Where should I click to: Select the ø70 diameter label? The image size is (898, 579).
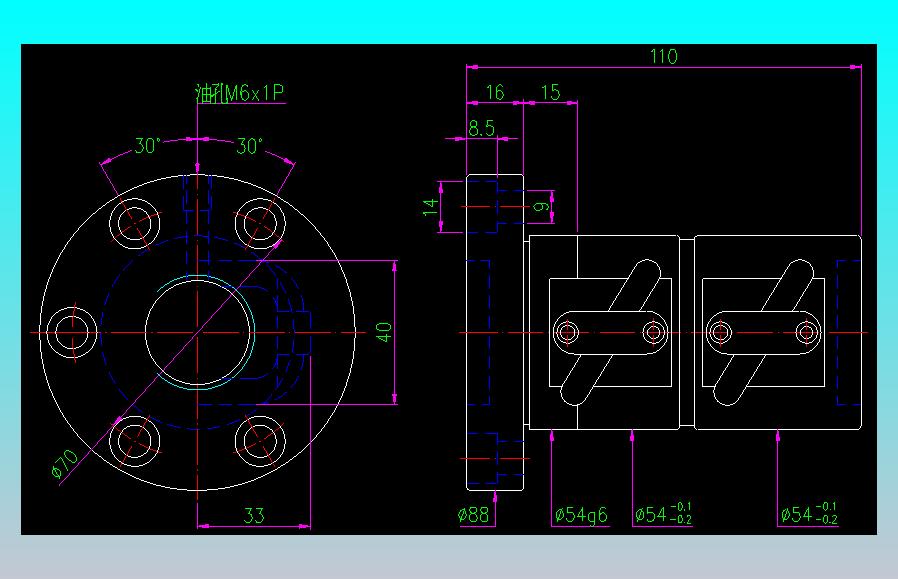pyautogui.click(x=64, y=463)
